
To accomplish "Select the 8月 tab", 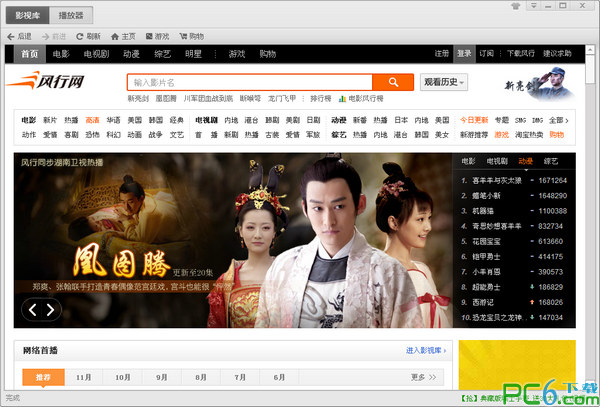I will pyautogui.click(x=201, y=378).
